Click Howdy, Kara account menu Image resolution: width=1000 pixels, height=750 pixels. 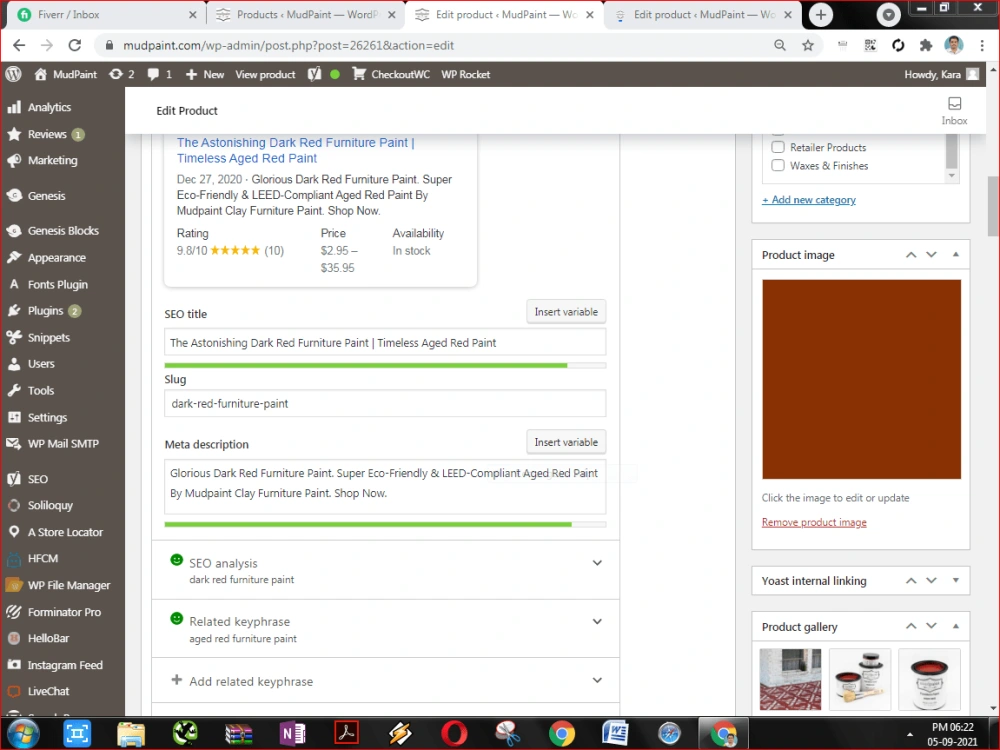click(940, 74)
